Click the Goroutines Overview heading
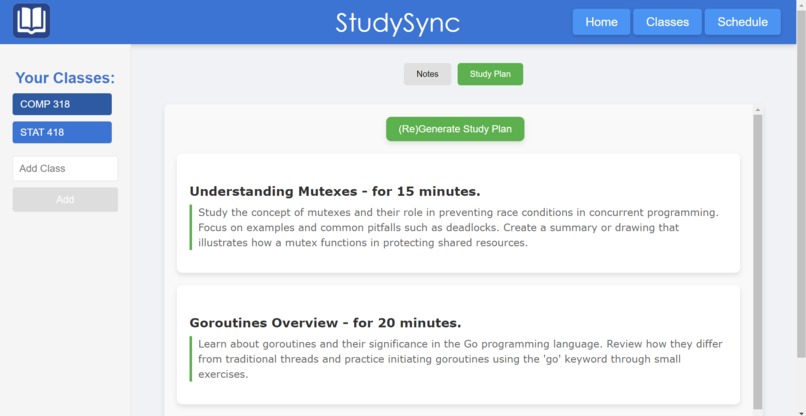Screen dimensions: 806x416 (x=325, y=323)
